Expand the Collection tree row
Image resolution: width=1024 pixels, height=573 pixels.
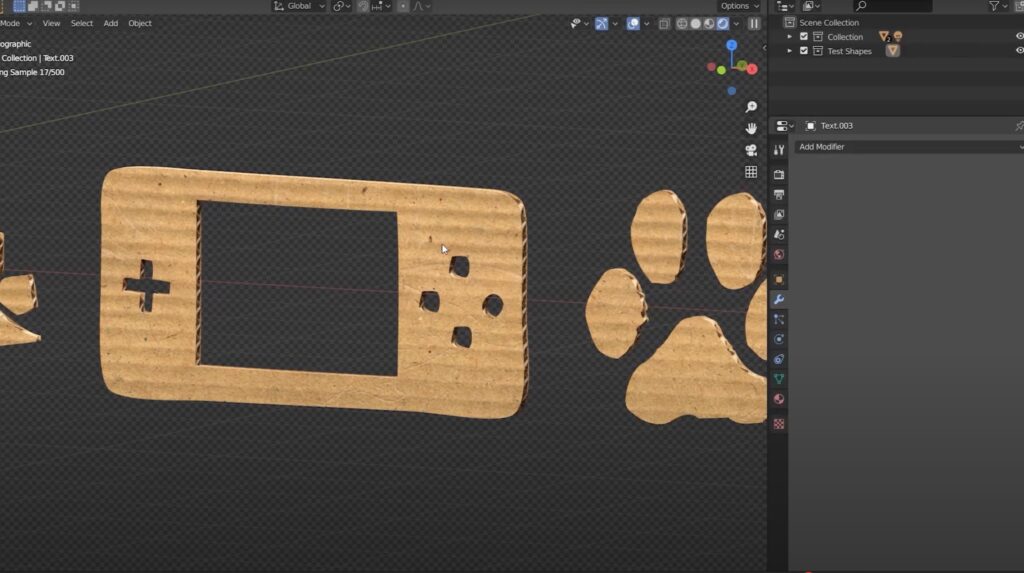(790, 37)
